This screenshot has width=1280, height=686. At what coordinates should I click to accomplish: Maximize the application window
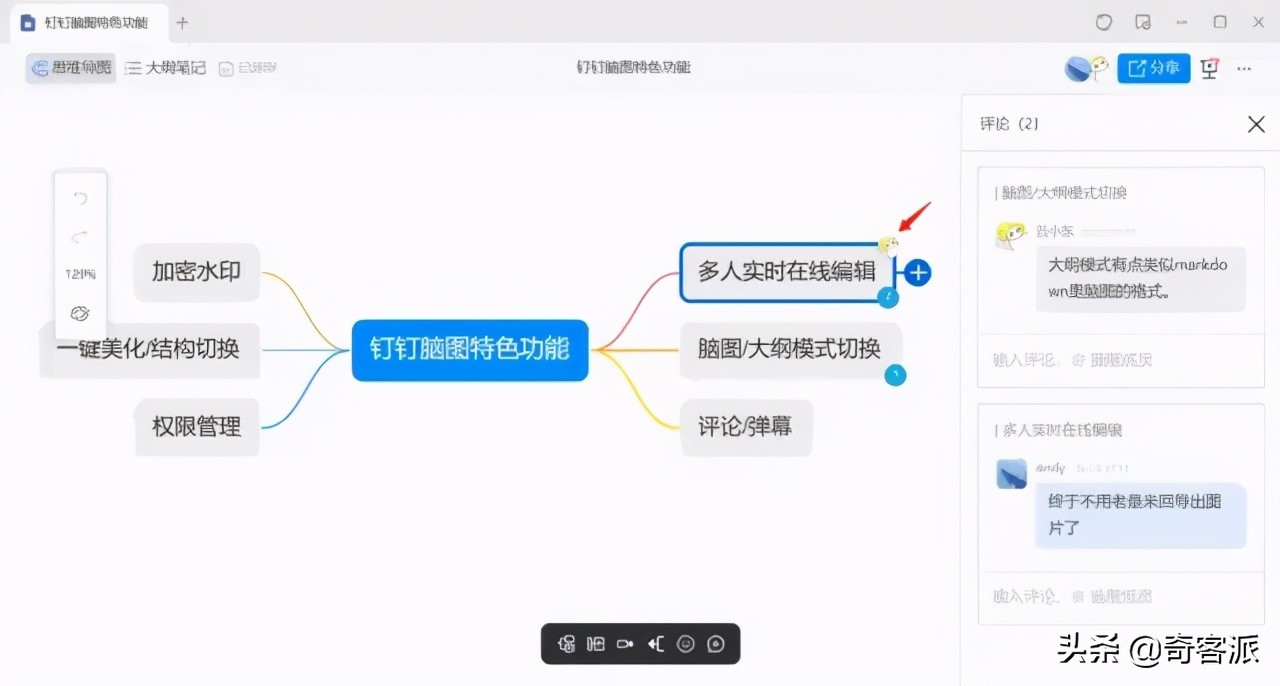1220,22
